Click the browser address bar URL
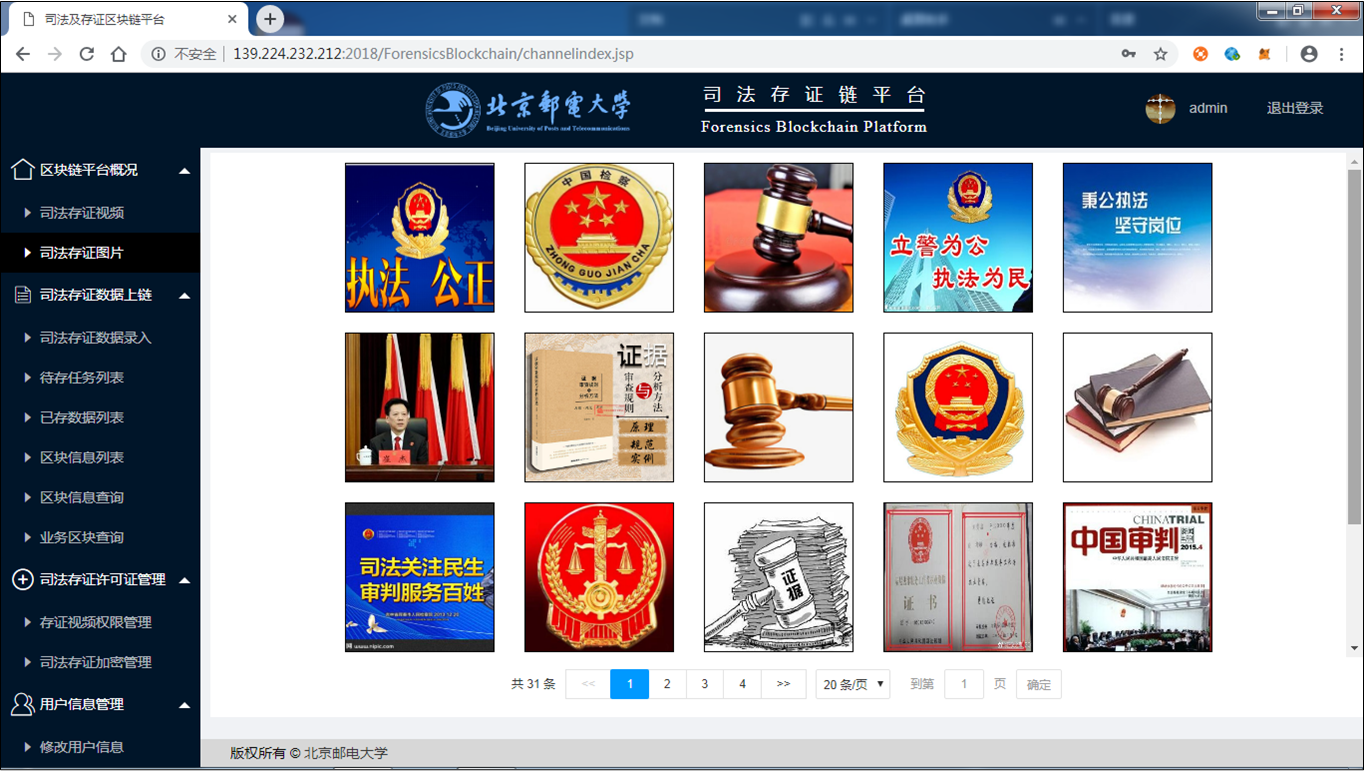The height and width of the screenshot is (771, 1364). point(433,54)
